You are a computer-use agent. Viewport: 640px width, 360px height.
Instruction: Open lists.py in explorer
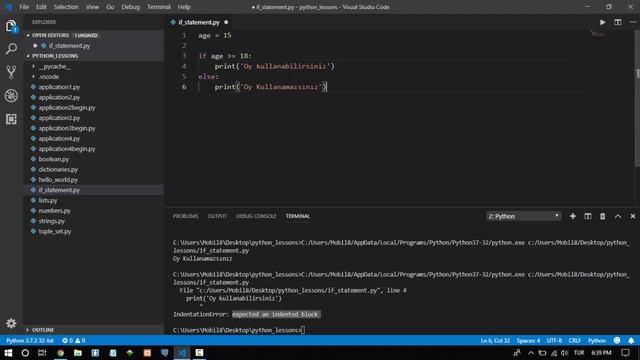coord(48,200)
